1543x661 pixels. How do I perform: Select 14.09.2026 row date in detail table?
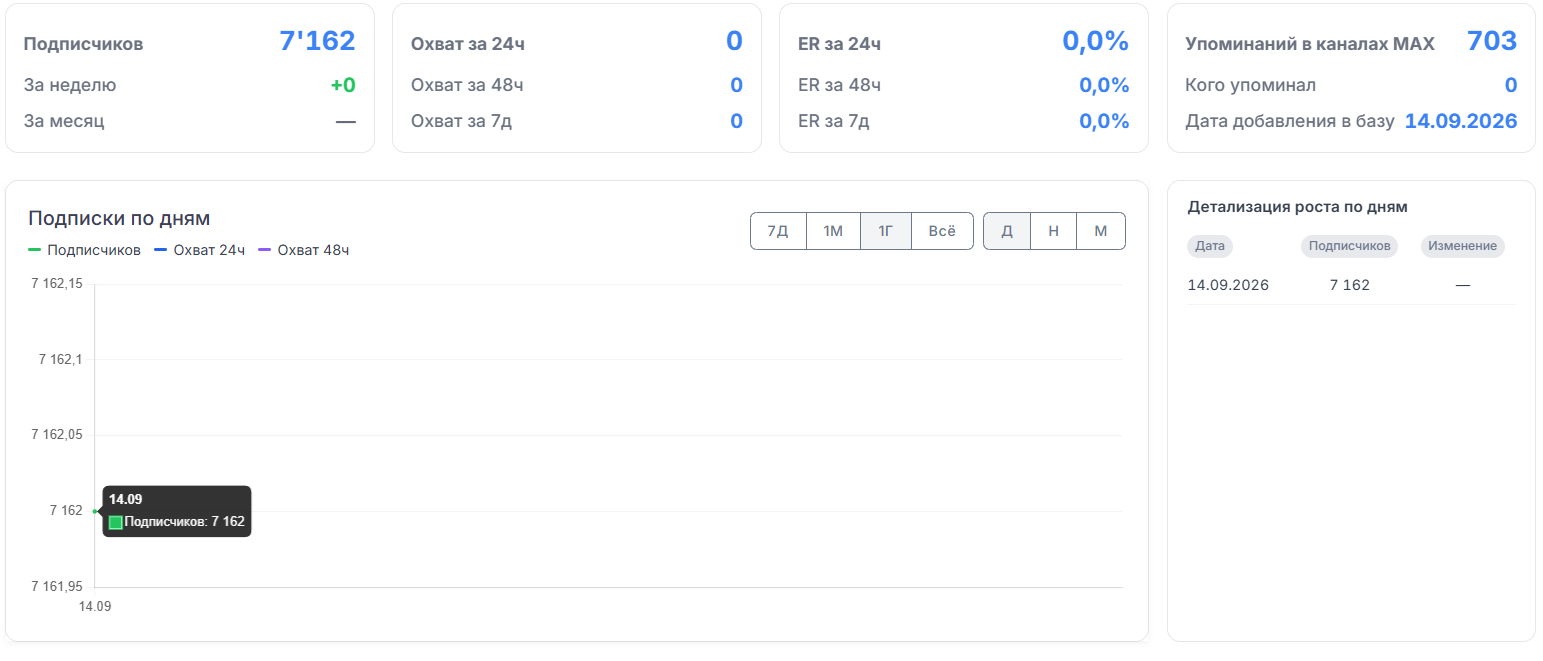[1228, 285]
